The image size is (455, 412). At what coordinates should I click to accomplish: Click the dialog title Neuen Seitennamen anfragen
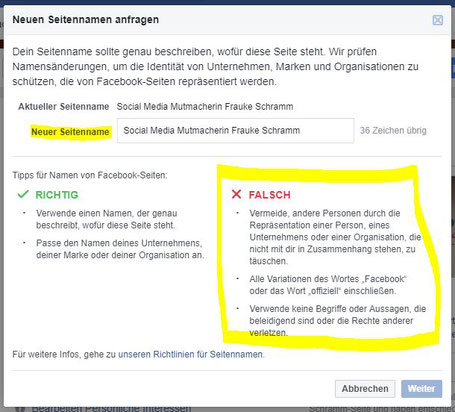click(86, 20)
